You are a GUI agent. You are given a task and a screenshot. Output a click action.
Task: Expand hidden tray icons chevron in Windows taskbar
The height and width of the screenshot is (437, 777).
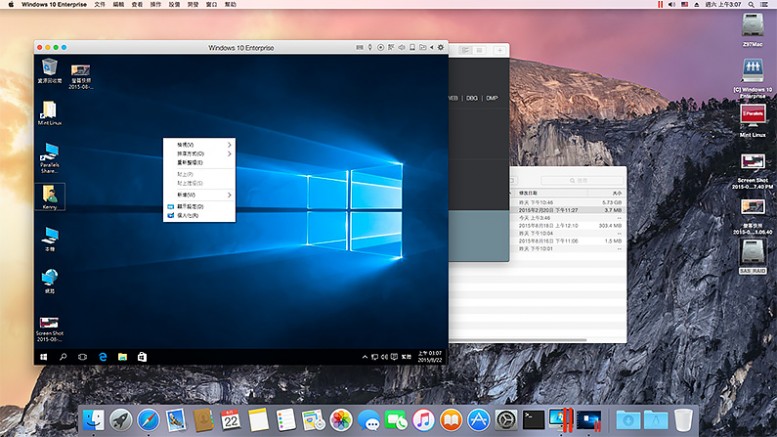click(365, 357)
